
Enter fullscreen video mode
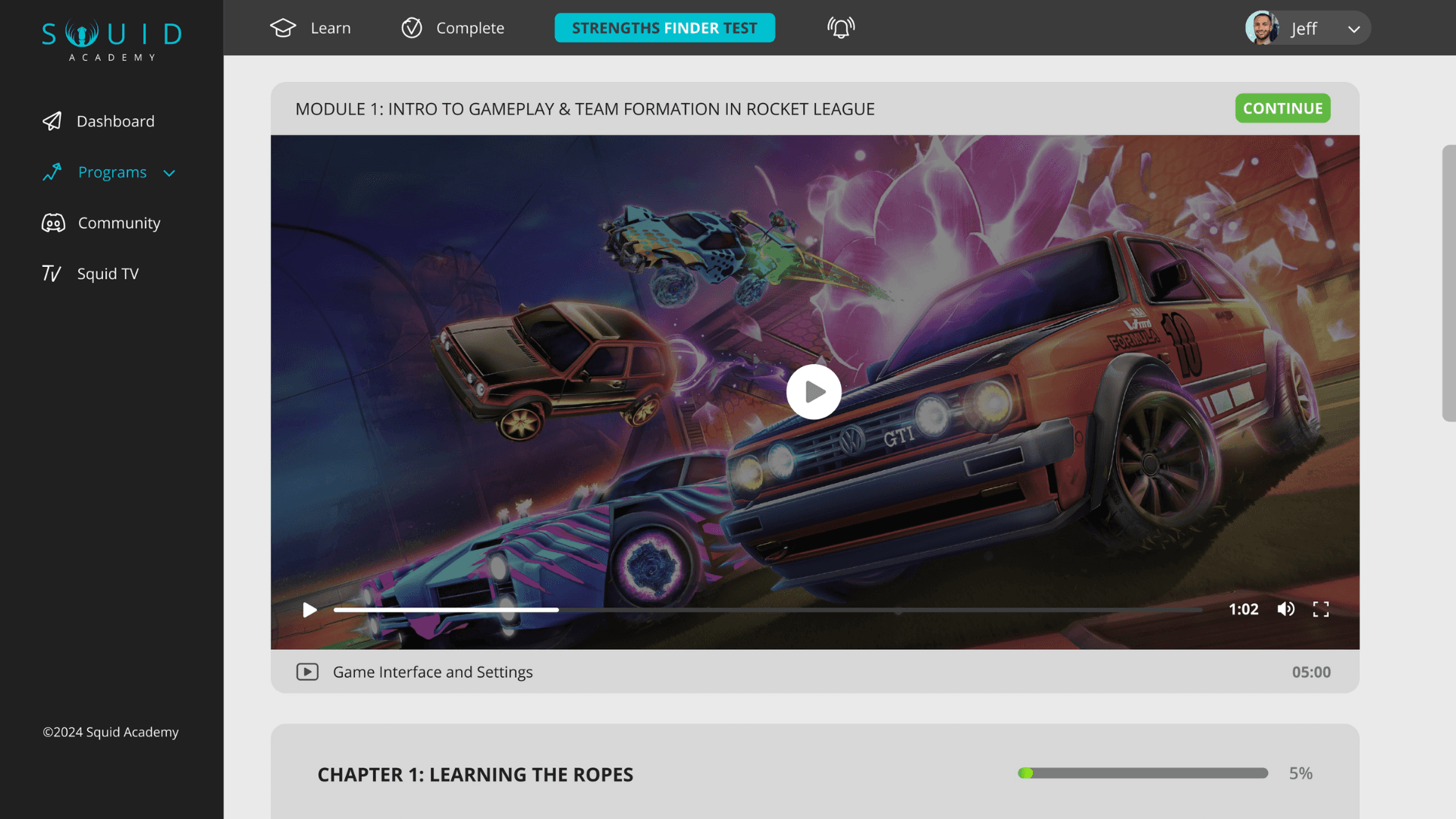point(1321,609)
